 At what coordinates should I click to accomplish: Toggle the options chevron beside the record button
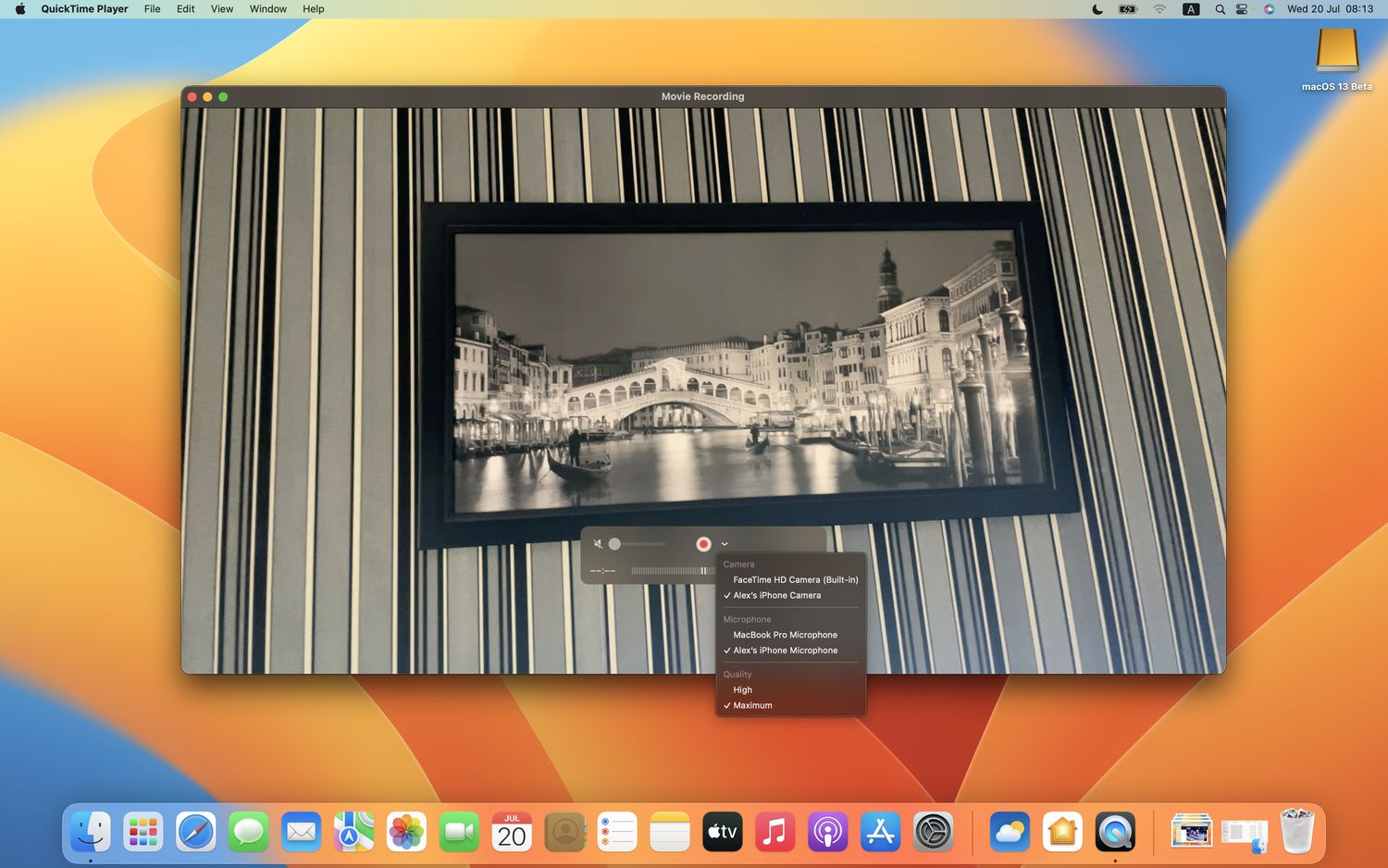tap(725, 544)
